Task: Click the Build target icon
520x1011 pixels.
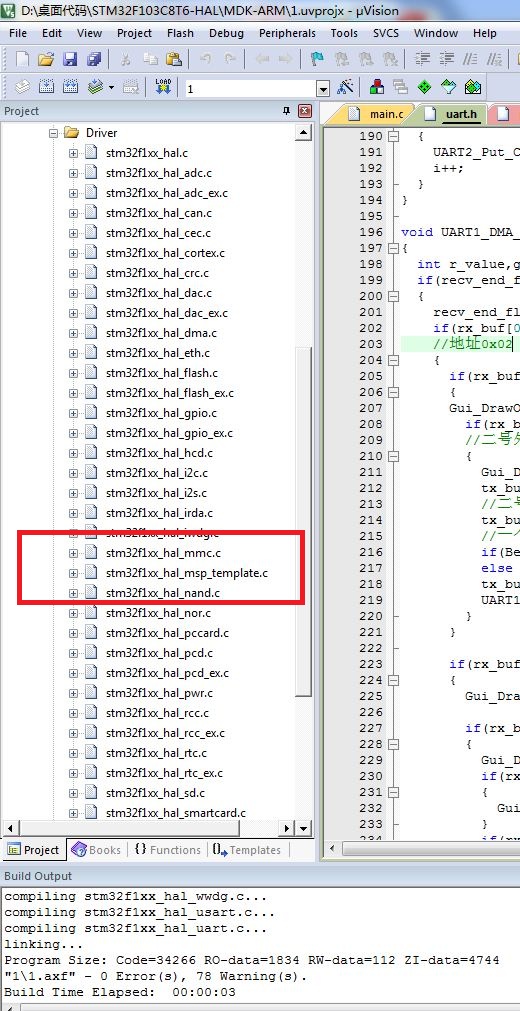Action: click(x=46, y=86)
